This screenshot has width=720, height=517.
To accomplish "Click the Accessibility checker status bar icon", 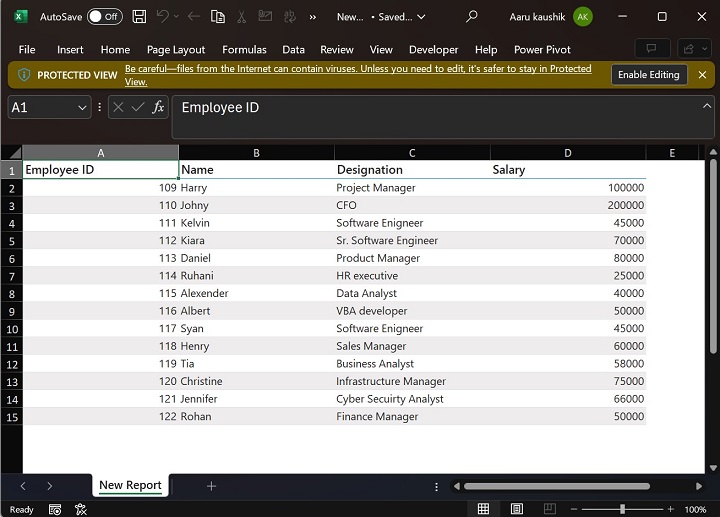I will pos(81,509).
